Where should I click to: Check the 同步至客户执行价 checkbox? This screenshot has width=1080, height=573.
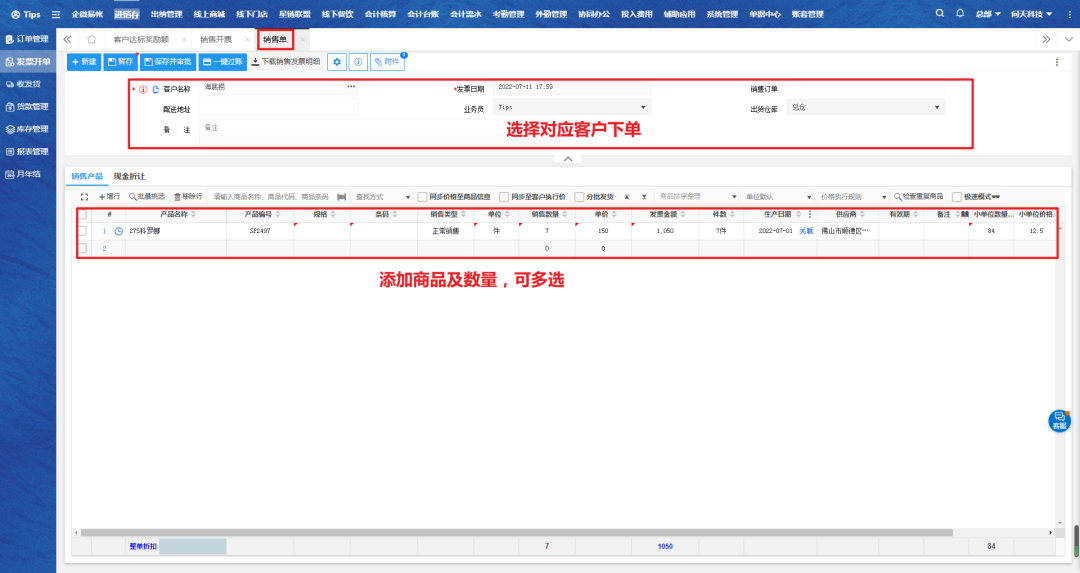(504, 197)
